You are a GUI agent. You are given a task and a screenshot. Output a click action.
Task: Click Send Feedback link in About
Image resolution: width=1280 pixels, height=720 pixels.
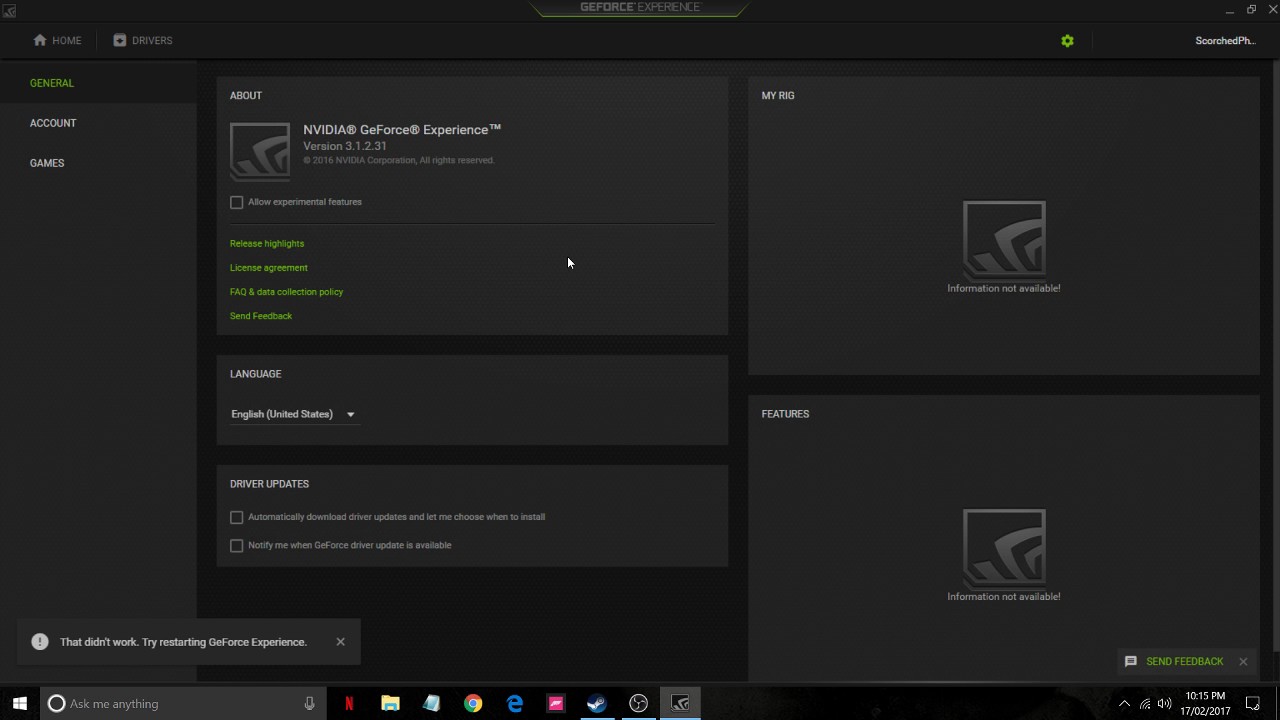[x=261, y=315]
